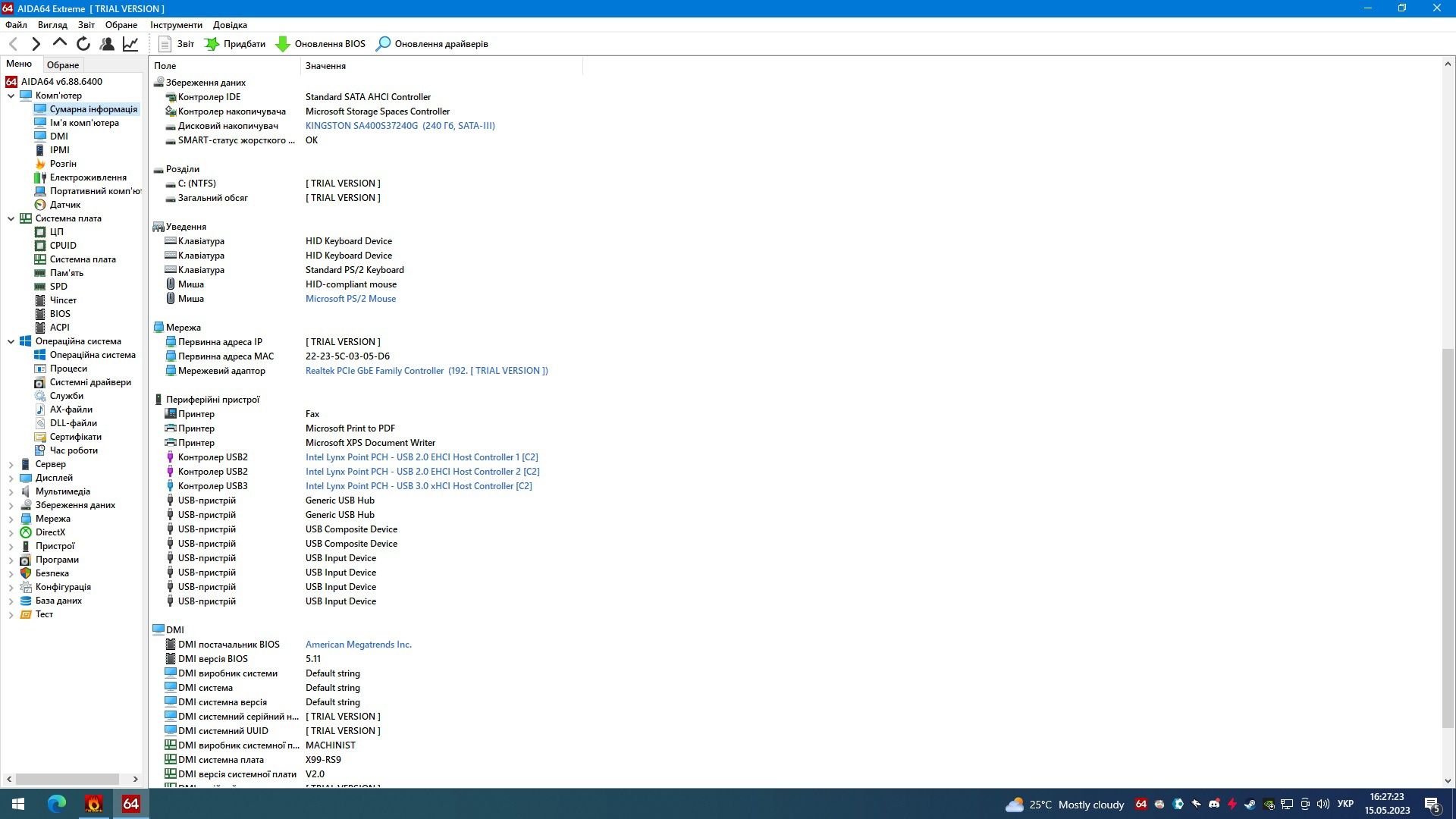1456x819 pixels.
Task: Expand the Мультимедіа tree node
Action: tap(11, 491)
